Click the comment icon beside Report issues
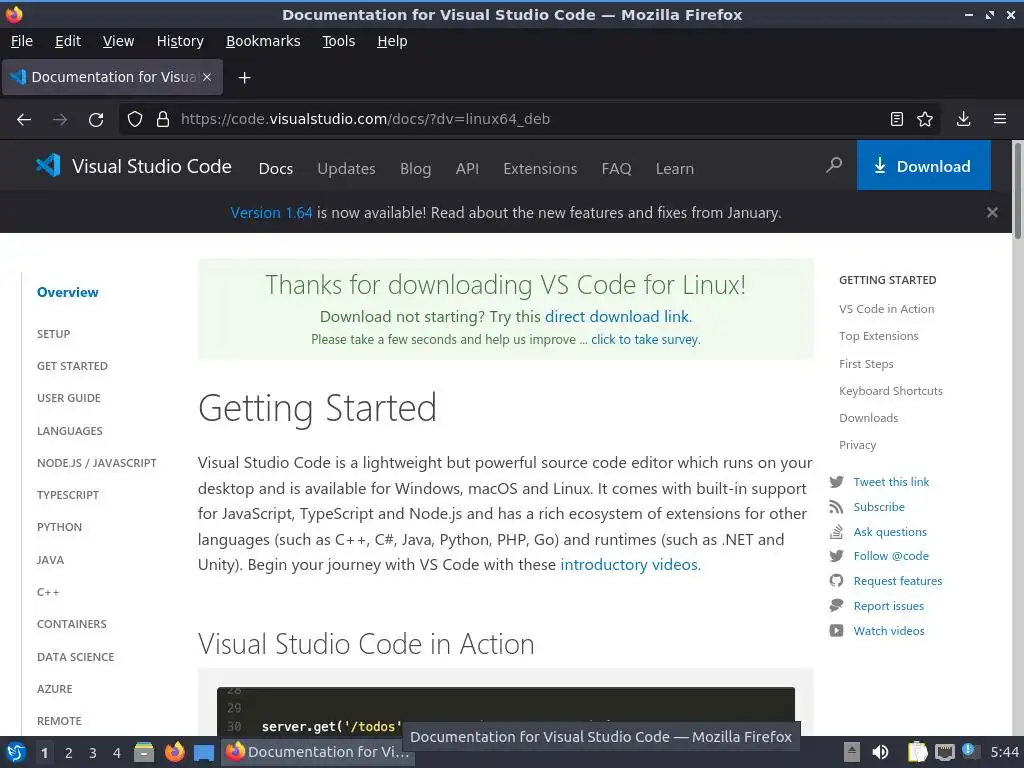The width and height of the screenshot is (1024, 768). (x=837, y=605)
